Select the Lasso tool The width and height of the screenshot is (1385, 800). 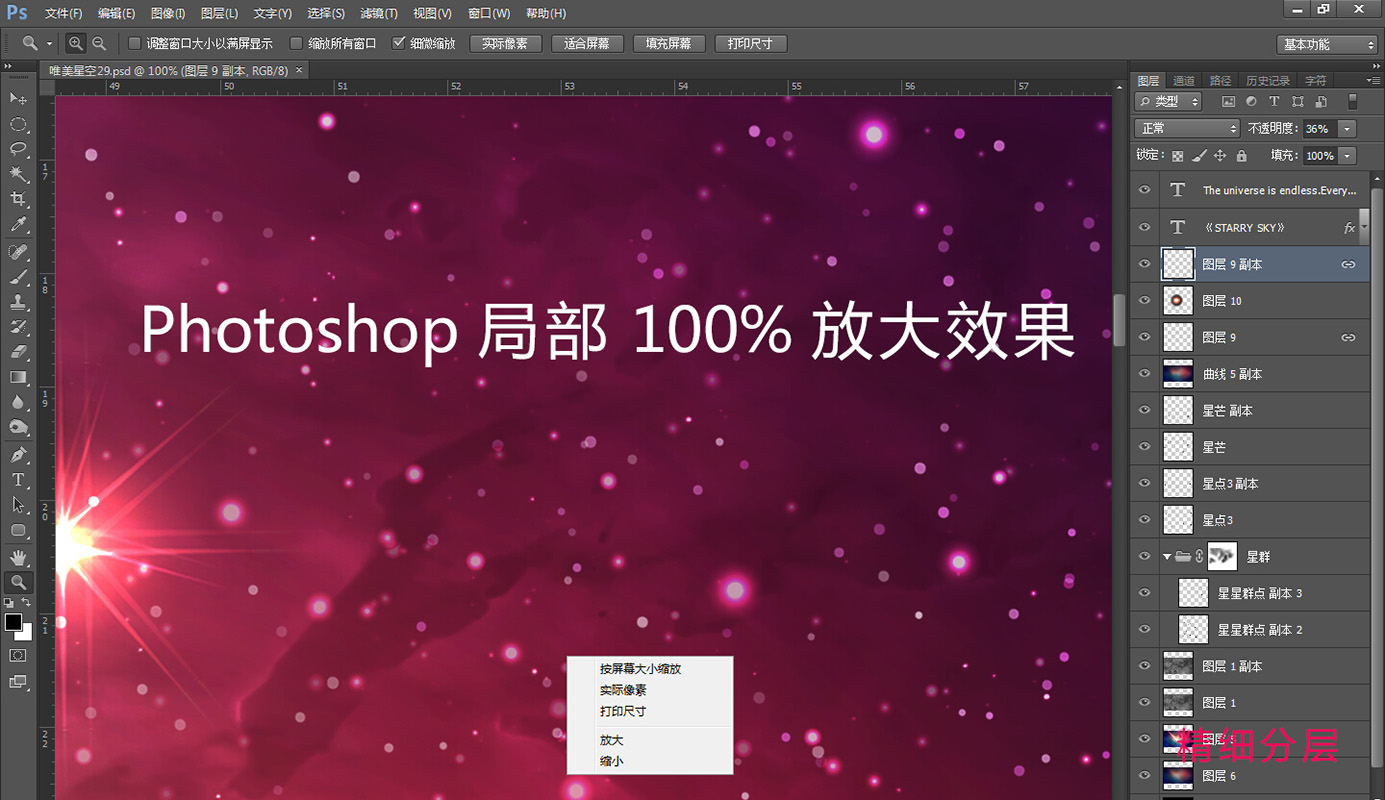click(x=18, y=149)
